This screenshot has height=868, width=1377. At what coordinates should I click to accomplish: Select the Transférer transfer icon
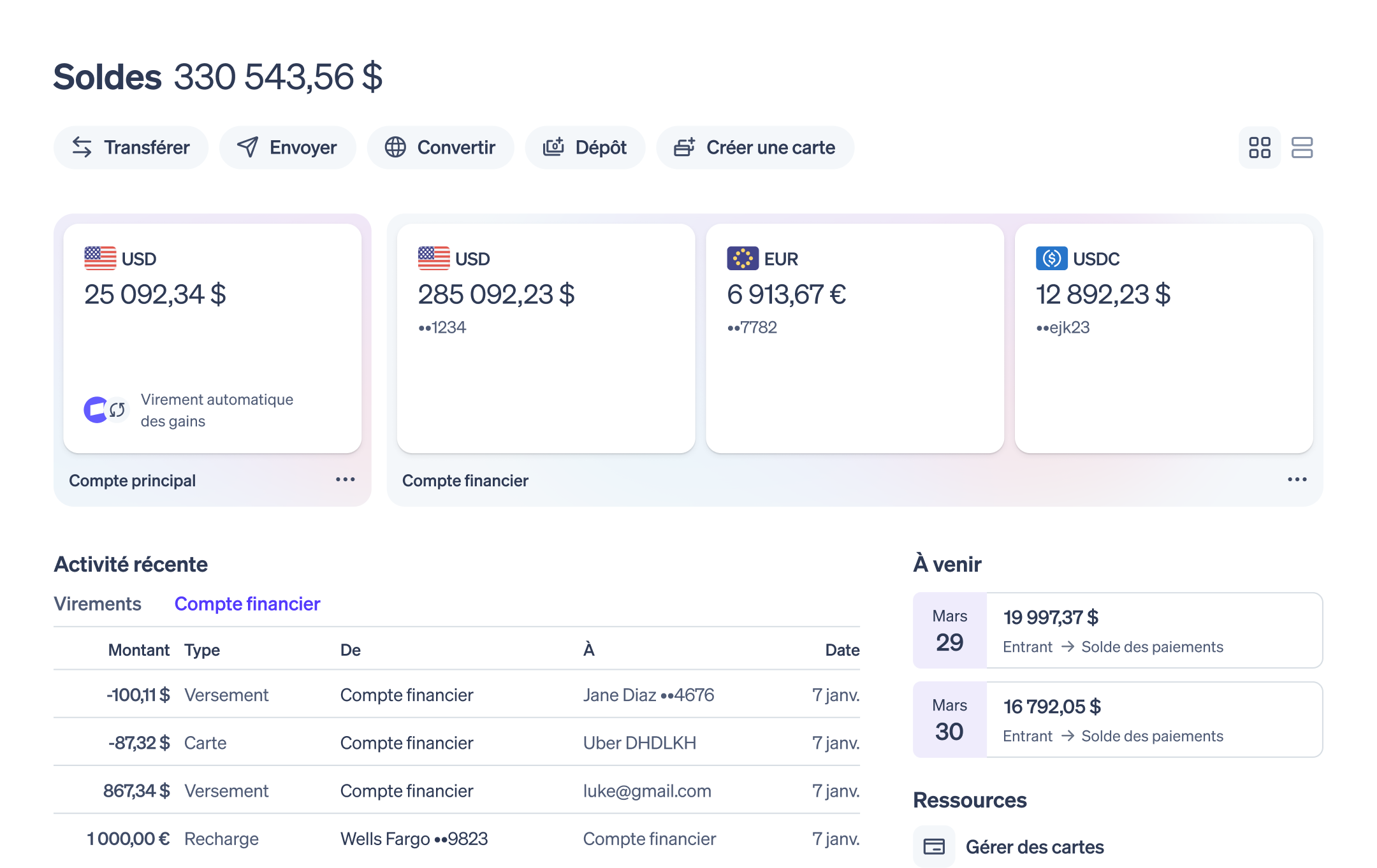click(82, 147)
